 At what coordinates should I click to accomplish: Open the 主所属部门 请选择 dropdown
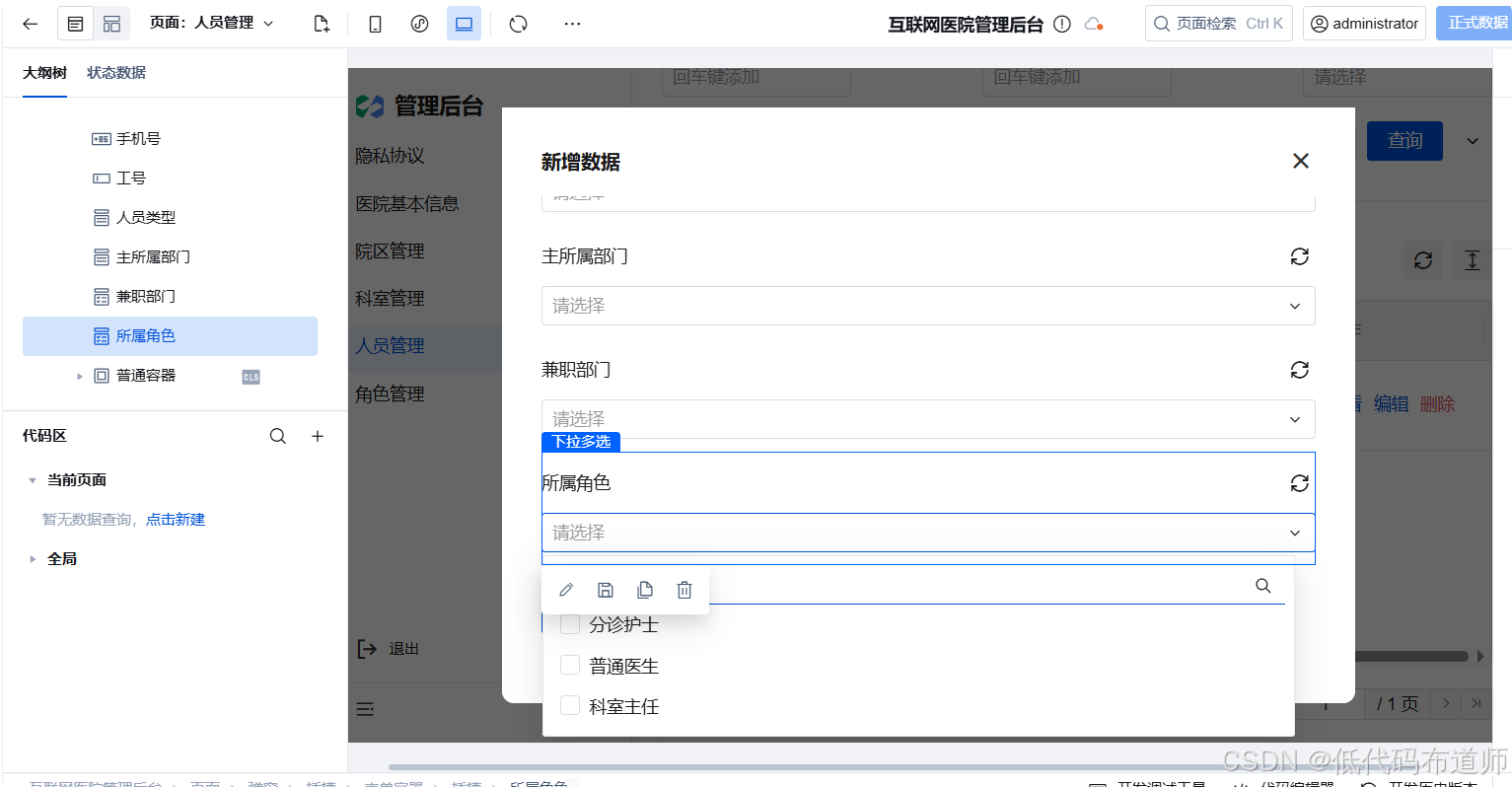[927, 306]
